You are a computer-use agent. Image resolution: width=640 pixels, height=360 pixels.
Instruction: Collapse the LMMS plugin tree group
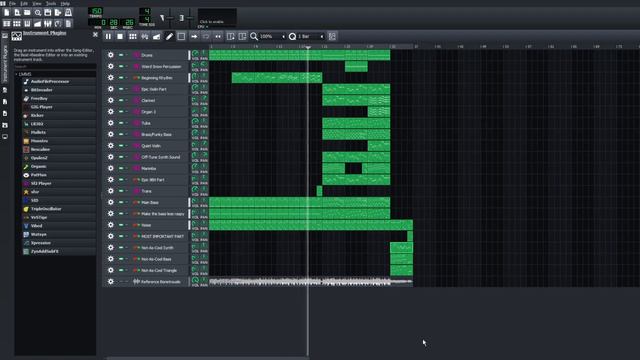16,74
